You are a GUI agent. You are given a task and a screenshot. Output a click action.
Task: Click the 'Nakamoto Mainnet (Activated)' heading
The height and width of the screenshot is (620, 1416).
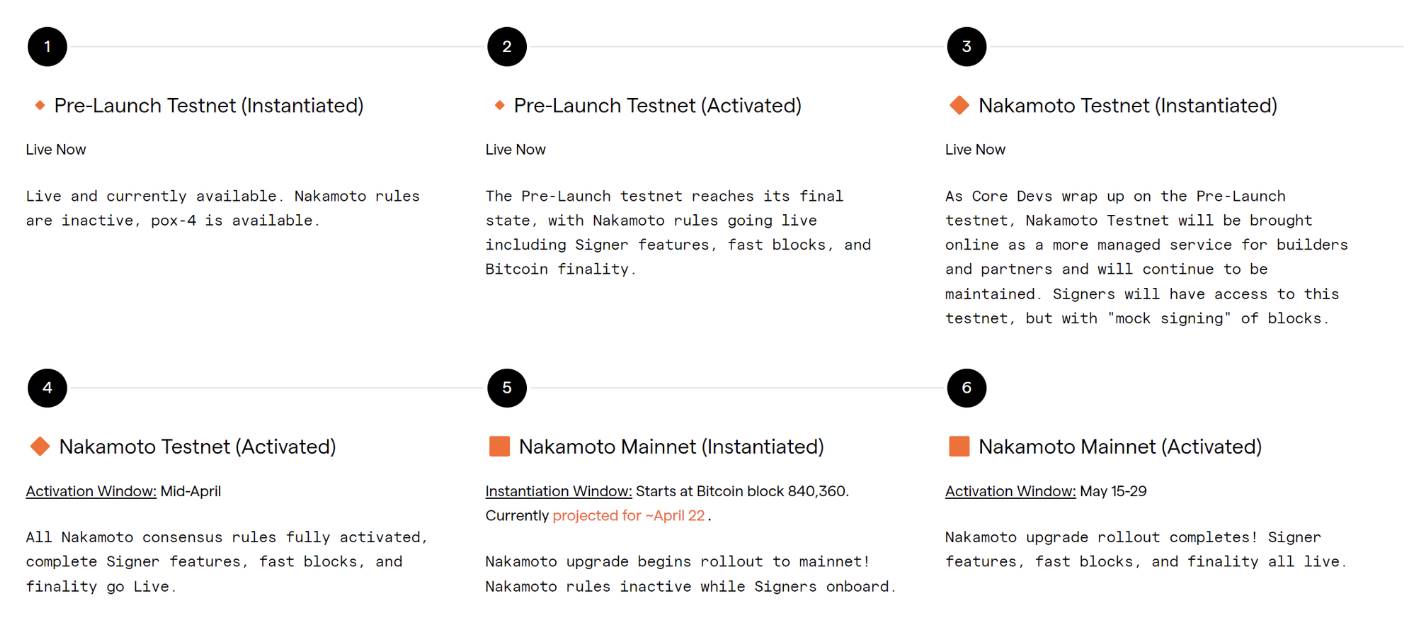click(x=1119, y=447)
